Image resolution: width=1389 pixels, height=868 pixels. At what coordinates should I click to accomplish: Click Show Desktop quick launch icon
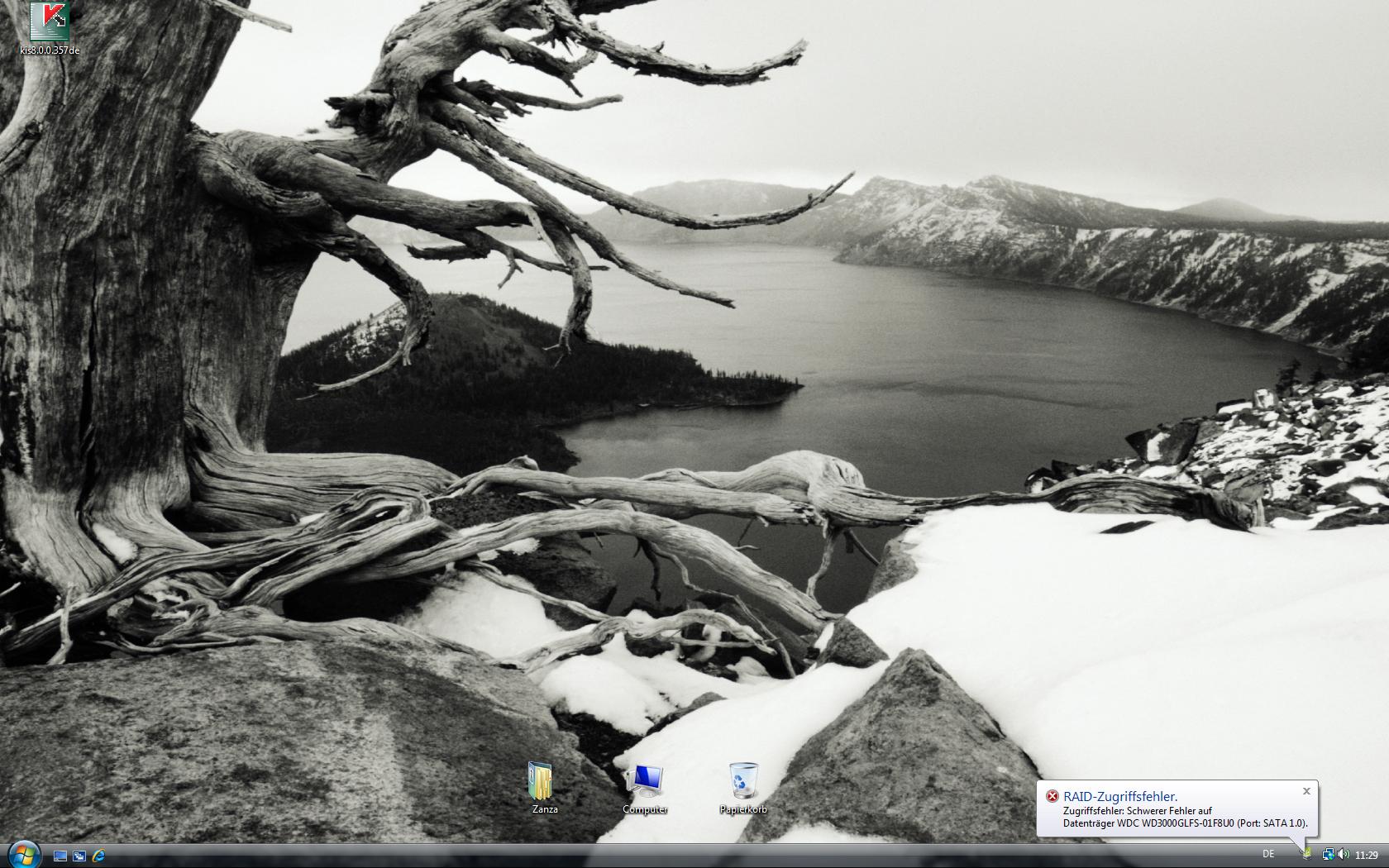pos(60,856)
